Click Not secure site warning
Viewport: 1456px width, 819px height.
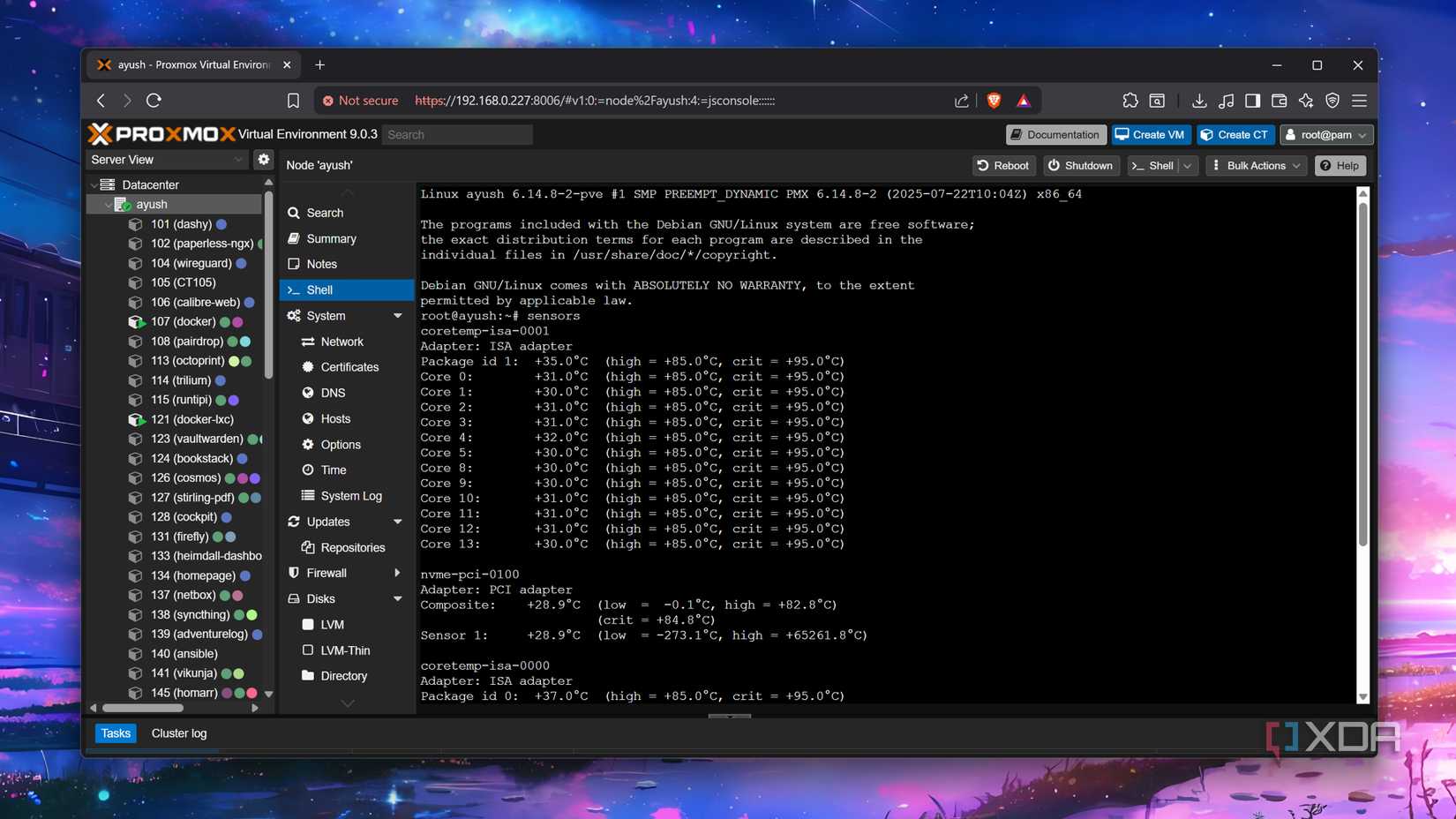tap(360, 101)
